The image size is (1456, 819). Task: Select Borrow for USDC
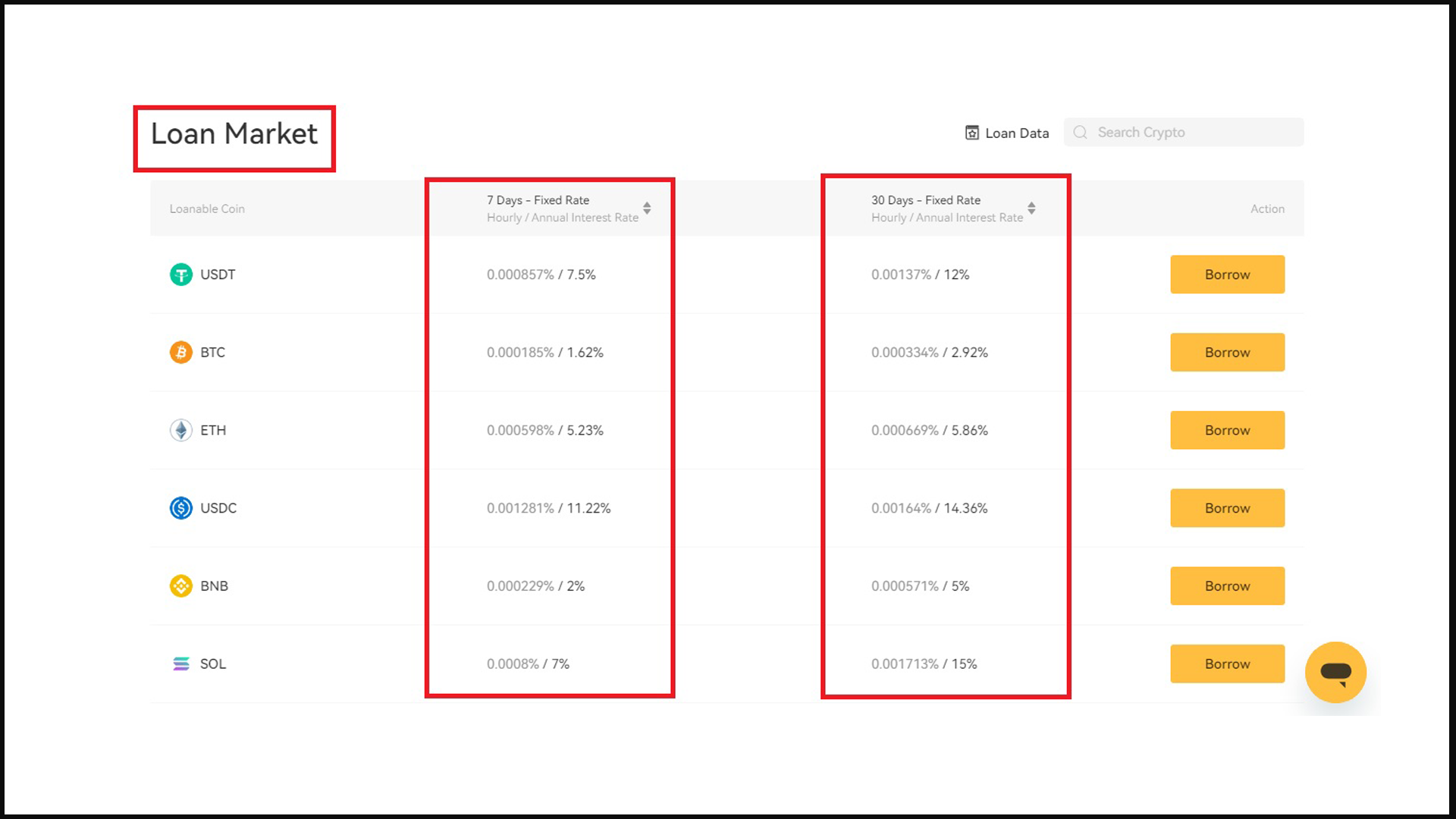pos(1227,508)
